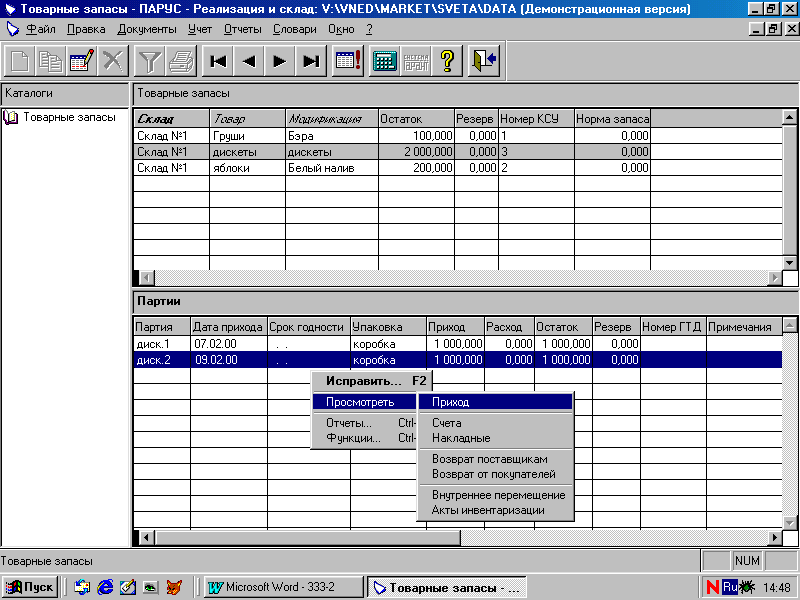Select the Товарные запасы catalog tree item
800x600 pixels.
[x=69, y=117]
